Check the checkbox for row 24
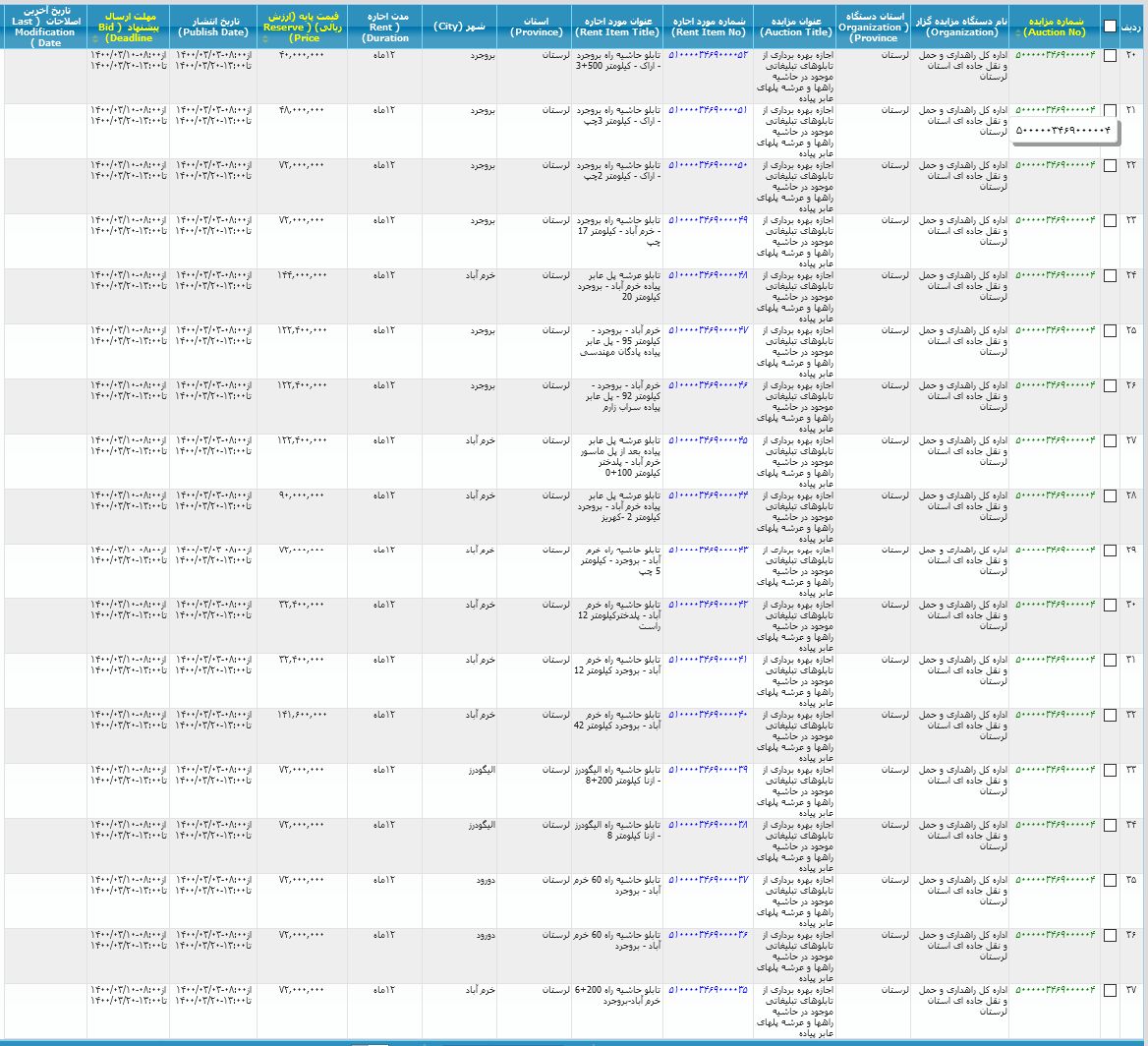The image size is (1148, 1046). [1110, 276]
